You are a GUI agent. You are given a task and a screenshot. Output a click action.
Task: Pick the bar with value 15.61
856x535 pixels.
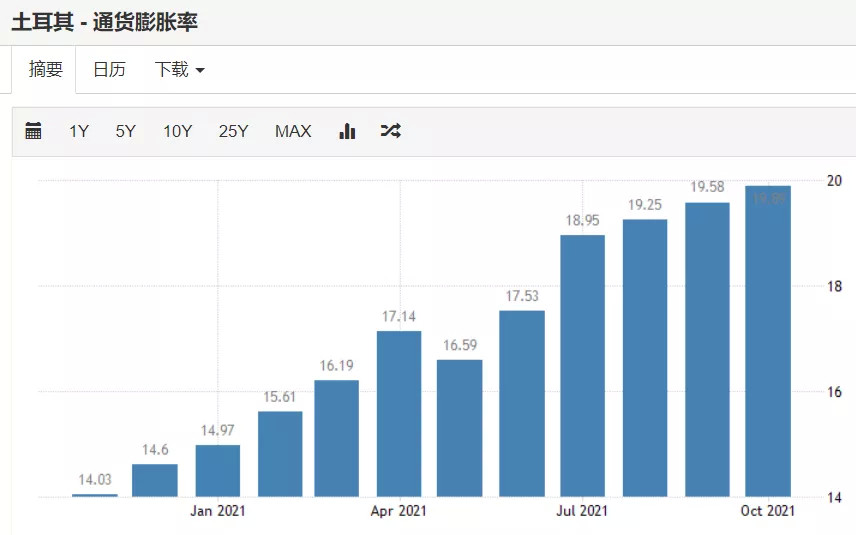[280, 454]
